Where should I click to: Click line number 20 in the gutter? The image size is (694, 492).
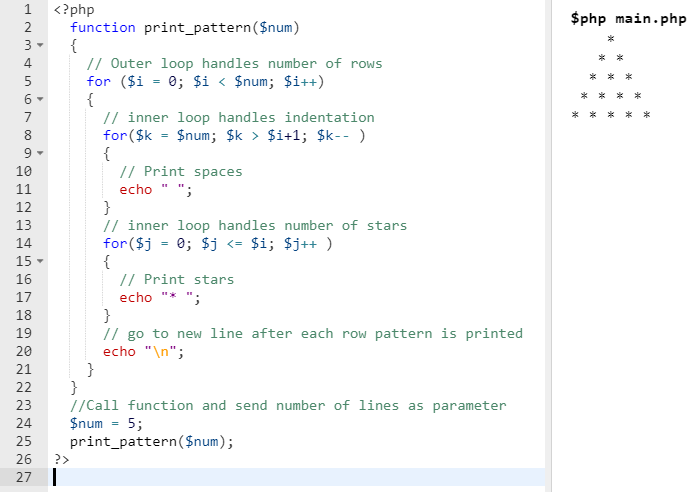point(24,351)
